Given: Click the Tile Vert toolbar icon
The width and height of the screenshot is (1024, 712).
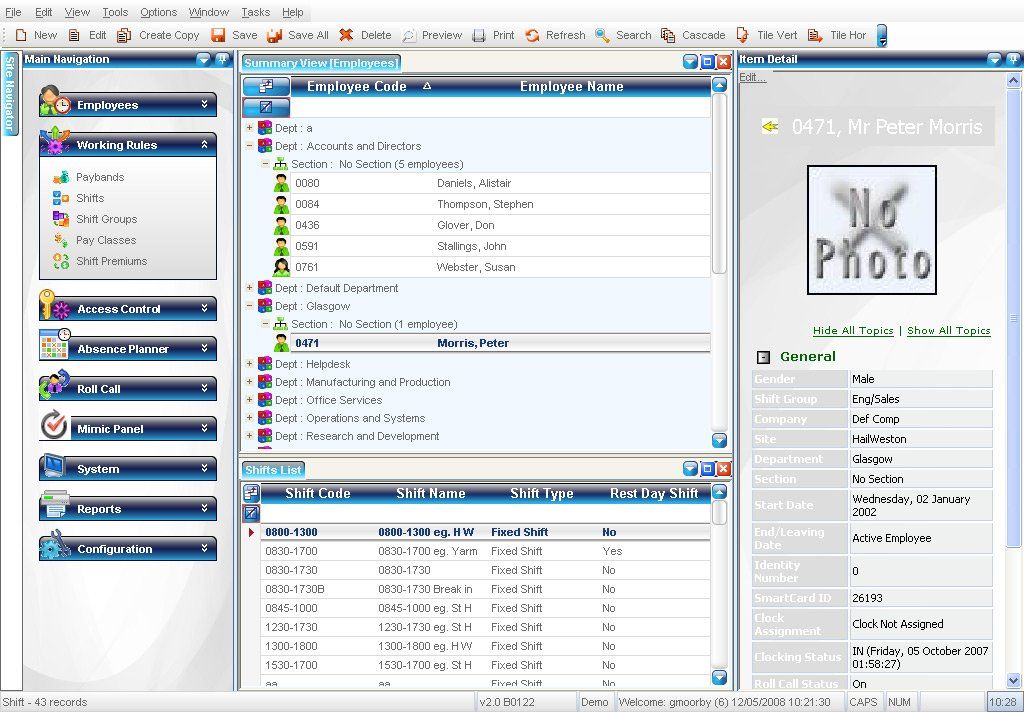Looking at the screenshot, I should coord(743,35).
